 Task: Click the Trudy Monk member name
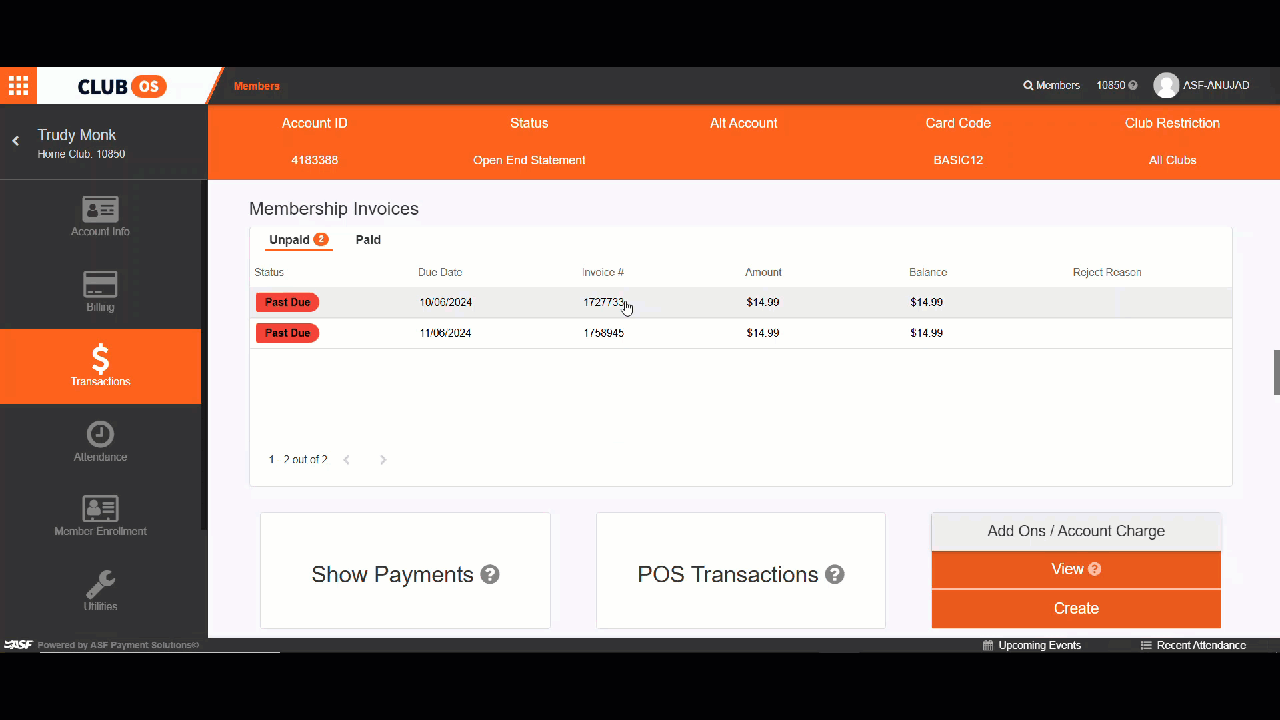(x=77, y=135)
